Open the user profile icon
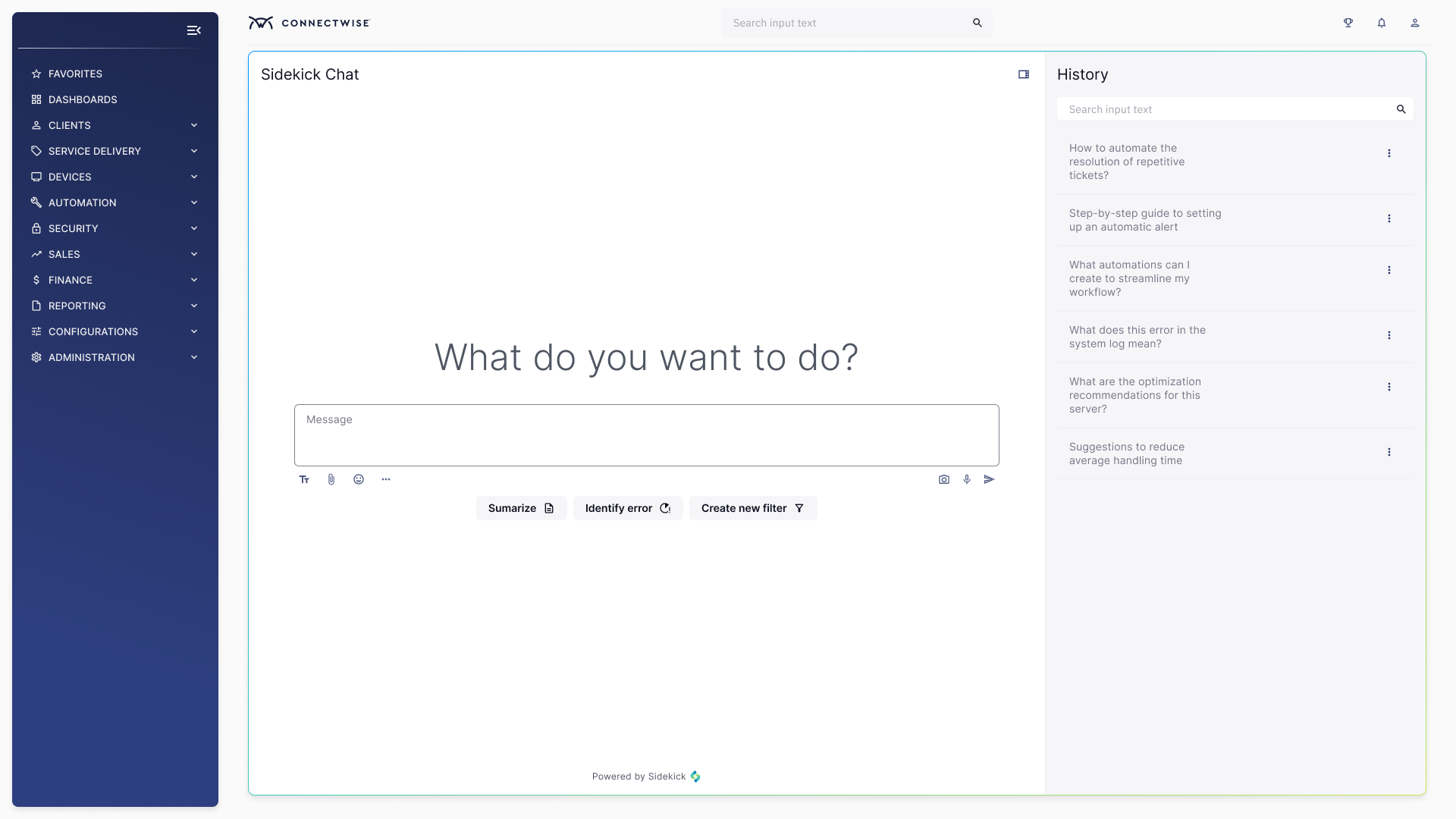Viewport: 1456px width, 819px height. click(1415, 23)
